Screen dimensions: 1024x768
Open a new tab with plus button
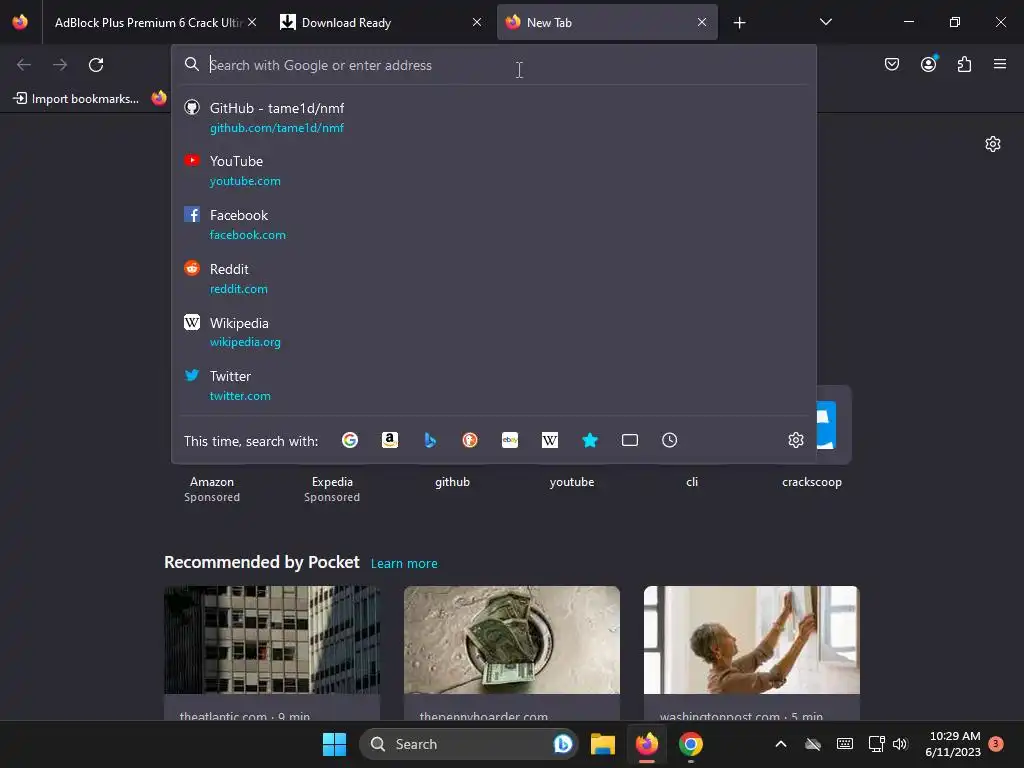coord(739,23)
